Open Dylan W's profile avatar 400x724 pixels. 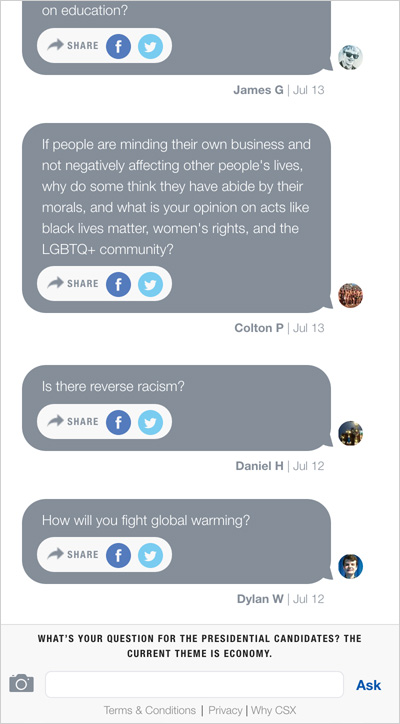click(351, 566)
